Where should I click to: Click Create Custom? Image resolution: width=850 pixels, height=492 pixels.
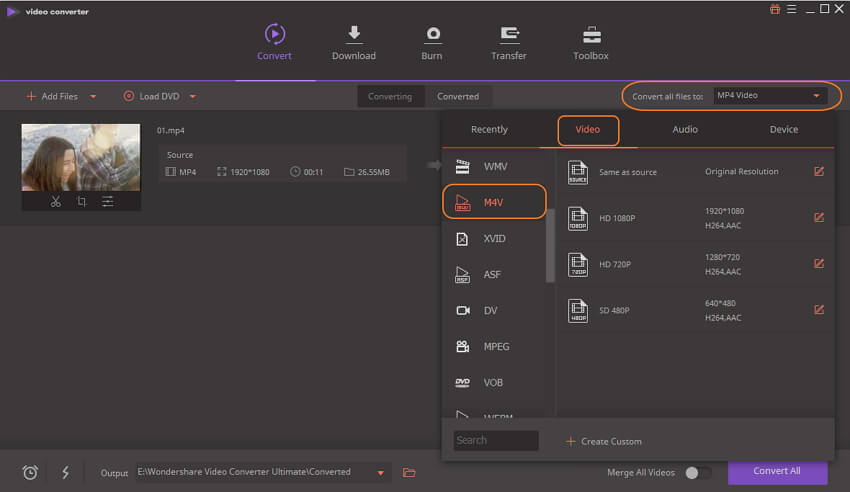click(x=603, y=442)
